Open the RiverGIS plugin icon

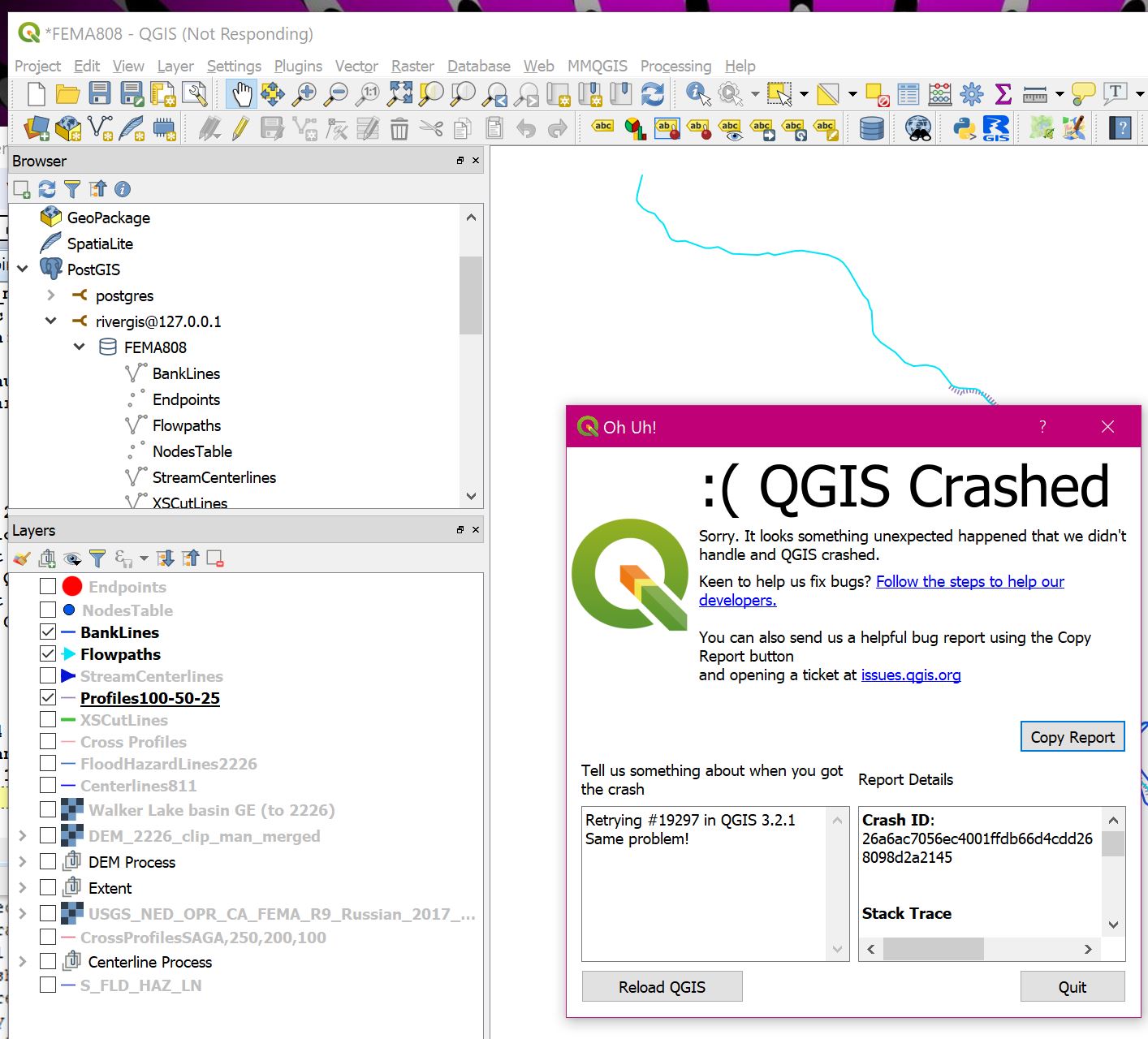pyautogui.click(x=995, y=128)
